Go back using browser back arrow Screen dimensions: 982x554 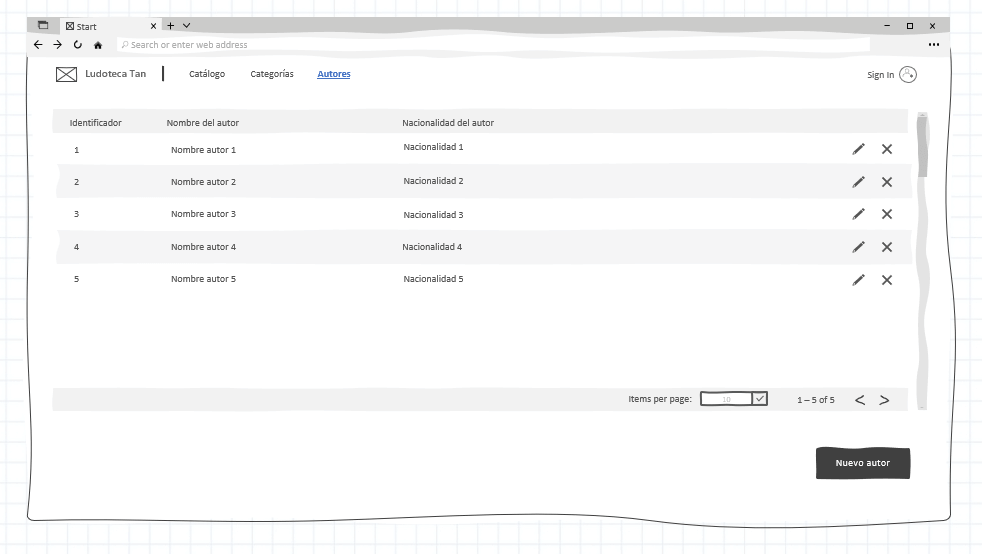pyautogui.click(x=38, y=45)
